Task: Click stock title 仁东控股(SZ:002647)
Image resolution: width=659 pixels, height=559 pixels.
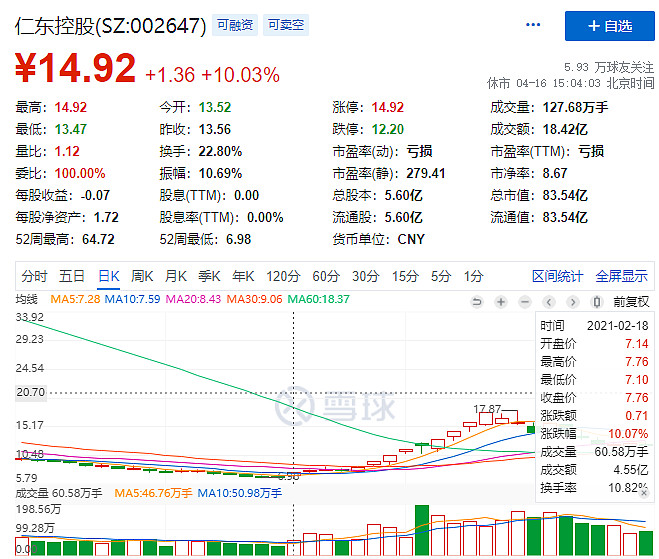Action: point(111,26)
